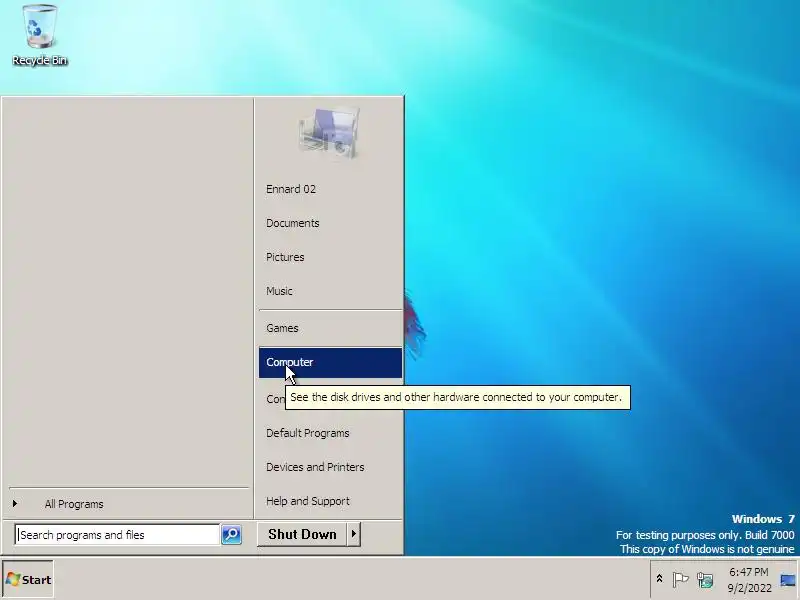The width and height of the screenshot is (800, 600).
Task: Click the Show Desktop tray icon
Action: tap(788, 580)
